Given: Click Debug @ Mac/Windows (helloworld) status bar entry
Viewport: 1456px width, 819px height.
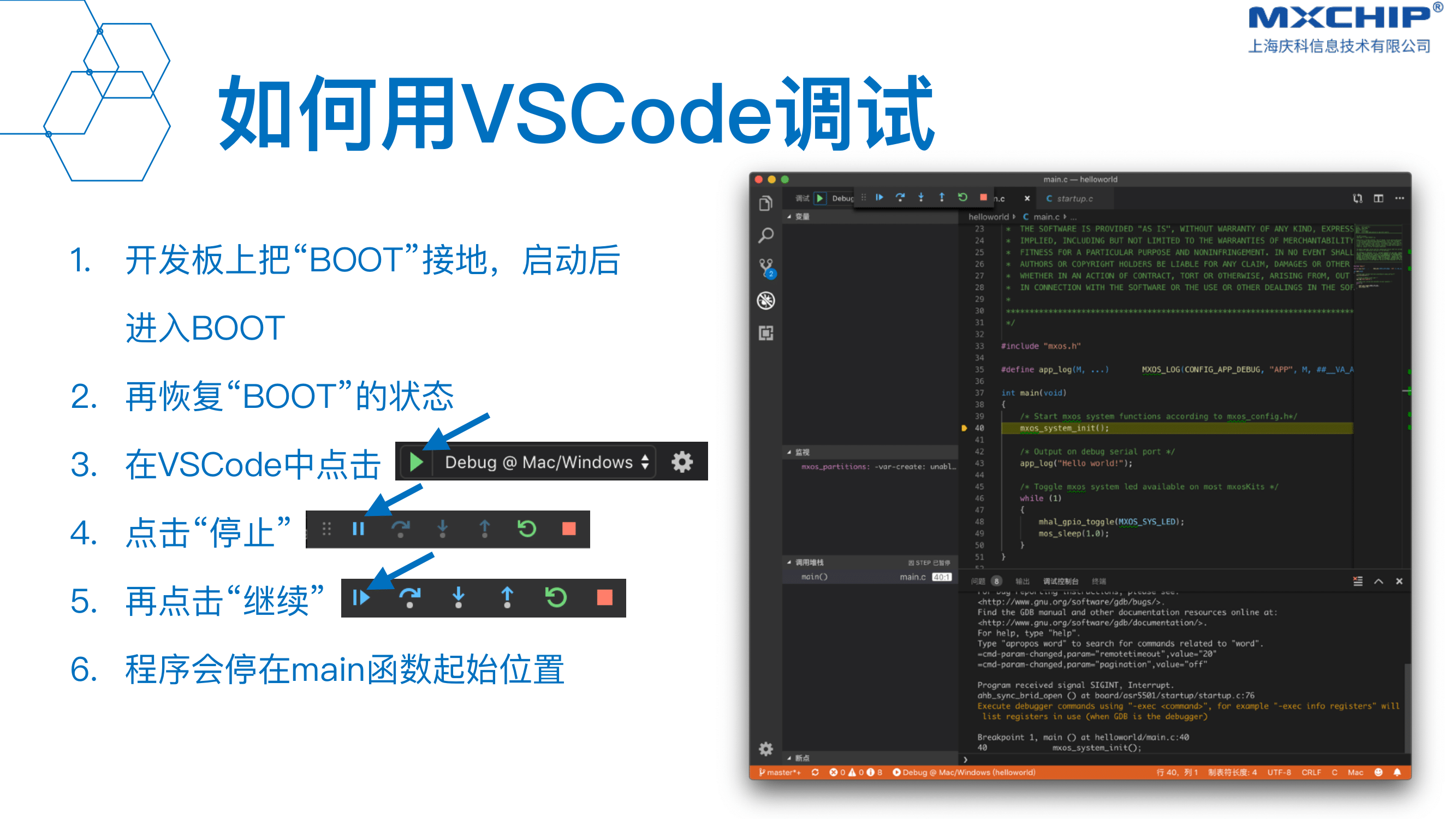Looking at the screenshot, I should pos(963,772).
